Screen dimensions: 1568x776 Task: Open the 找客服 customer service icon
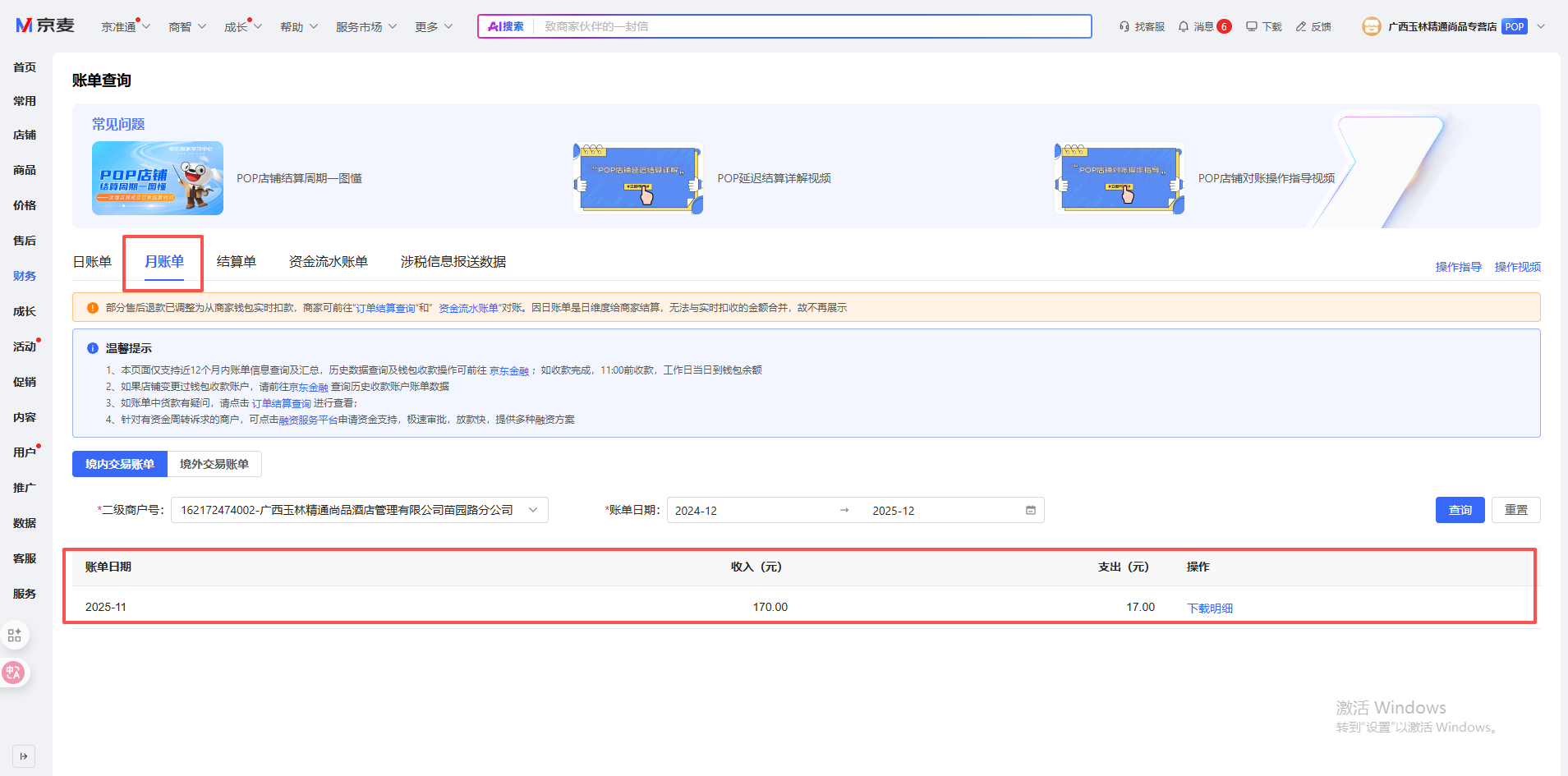pyautogui.click(x=1124, y=26)
